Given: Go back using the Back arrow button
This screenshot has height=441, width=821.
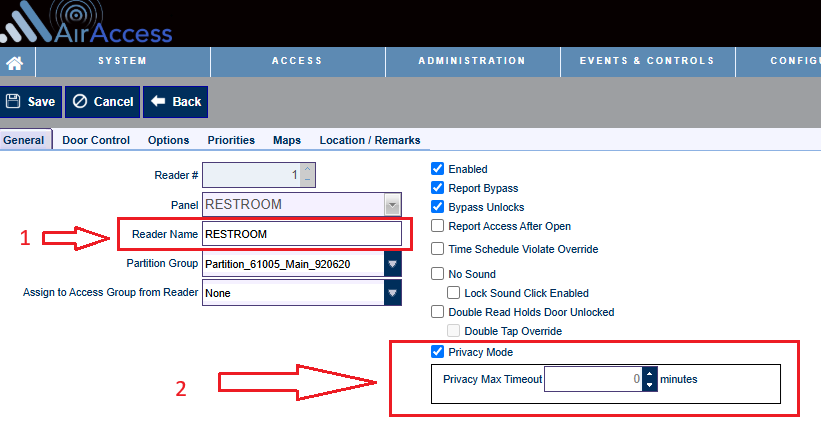Looking at the screenshot, I should [175, 101].
